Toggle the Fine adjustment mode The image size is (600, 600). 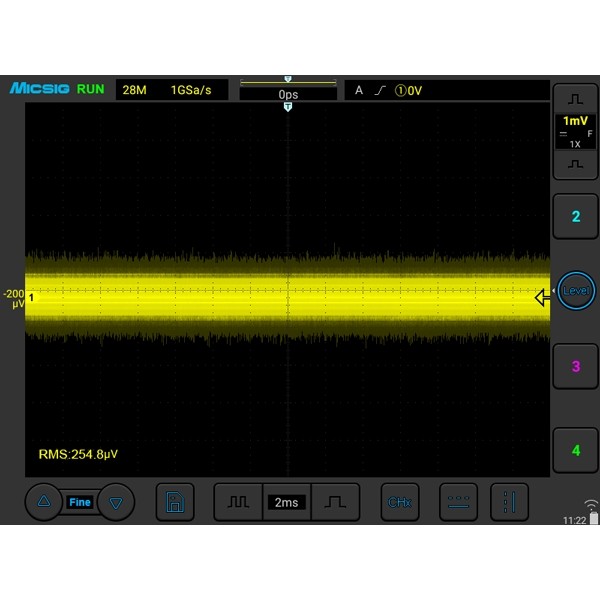(80, 502)
